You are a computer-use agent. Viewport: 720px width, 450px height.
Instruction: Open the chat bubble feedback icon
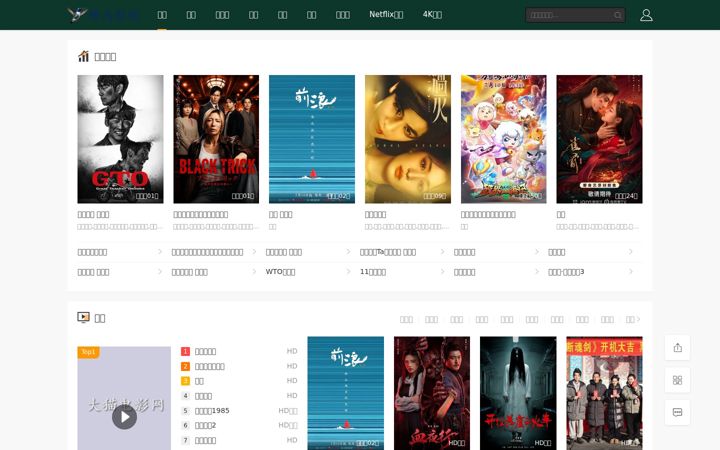point(677,412)
